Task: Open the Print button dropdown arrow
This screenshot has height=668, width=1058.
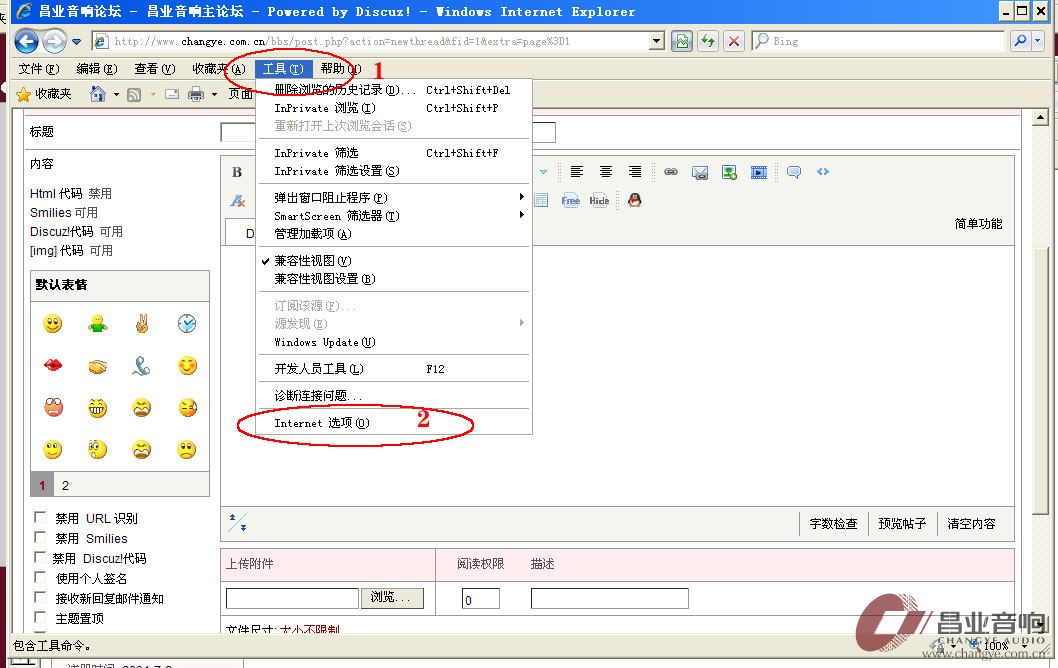Action: [214, 94]
